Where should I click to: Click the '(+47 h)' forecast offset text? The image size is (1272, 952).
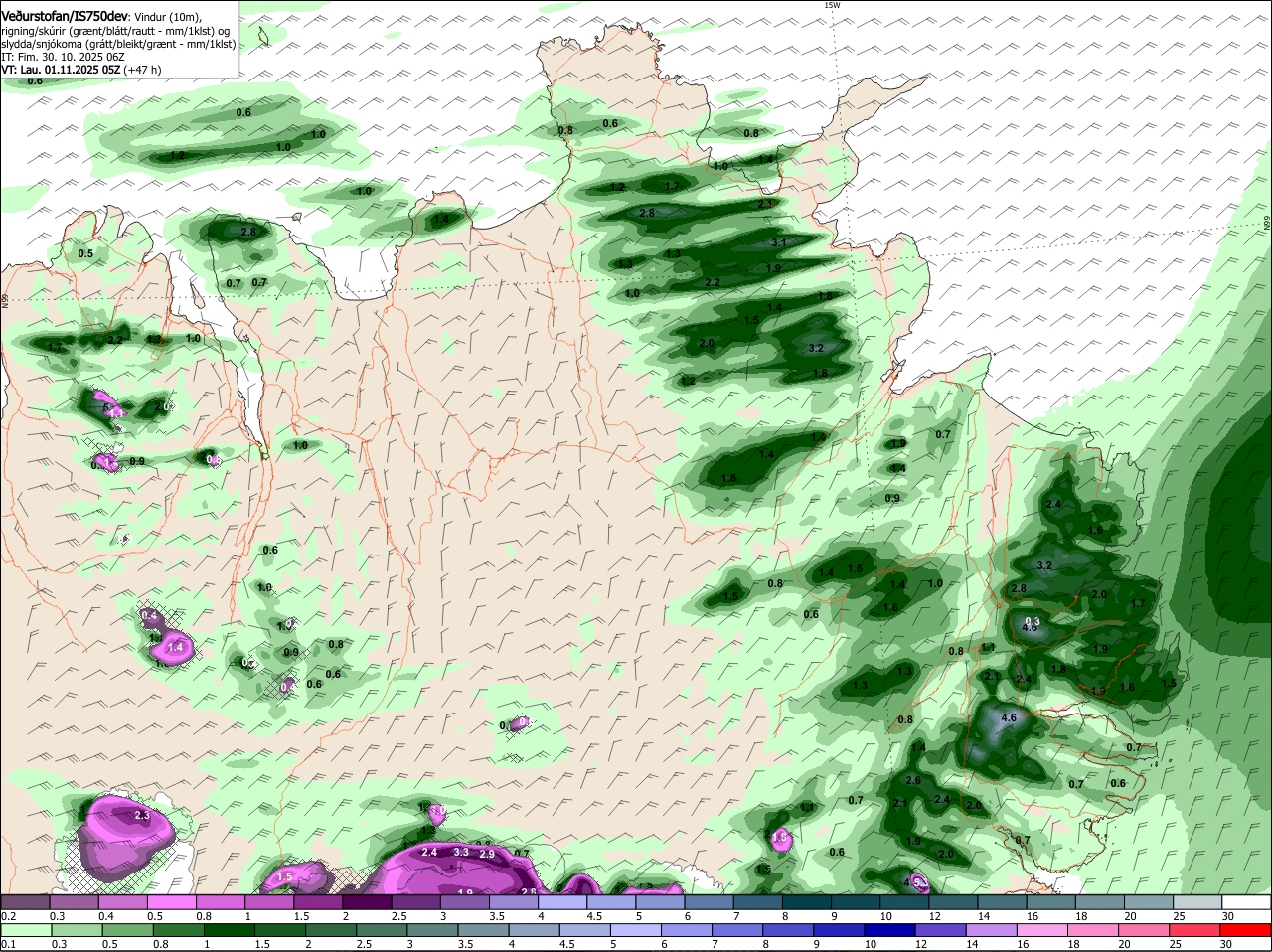[x=142, y=70]
